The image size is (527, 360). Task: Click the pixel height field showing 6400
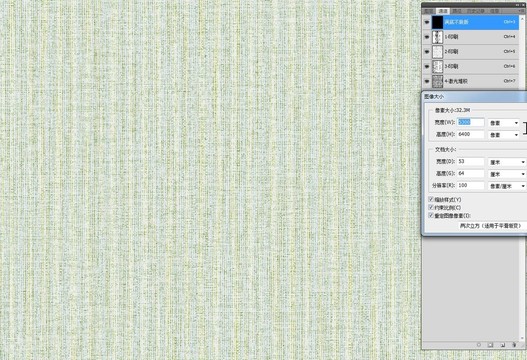[x=471, y=134]
